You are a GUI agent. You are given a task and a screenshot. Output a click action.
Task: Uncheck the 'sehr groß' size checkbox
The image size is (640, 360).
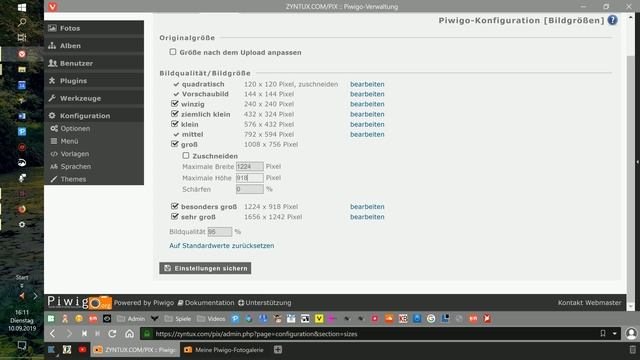[x=175, y=216]
